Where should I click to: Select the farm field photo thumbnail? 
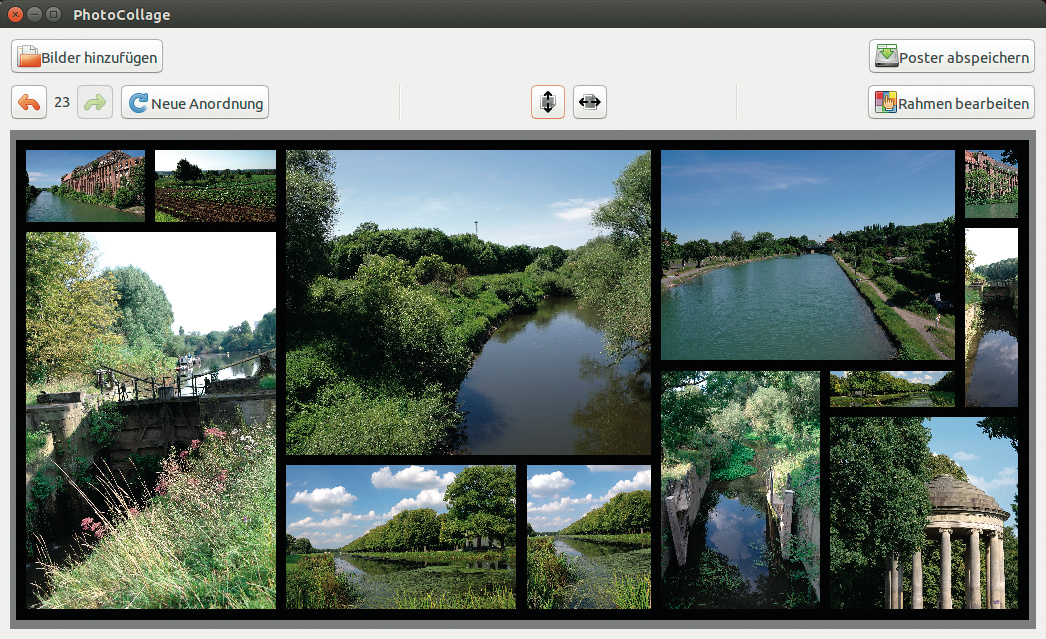pos(215,185)
